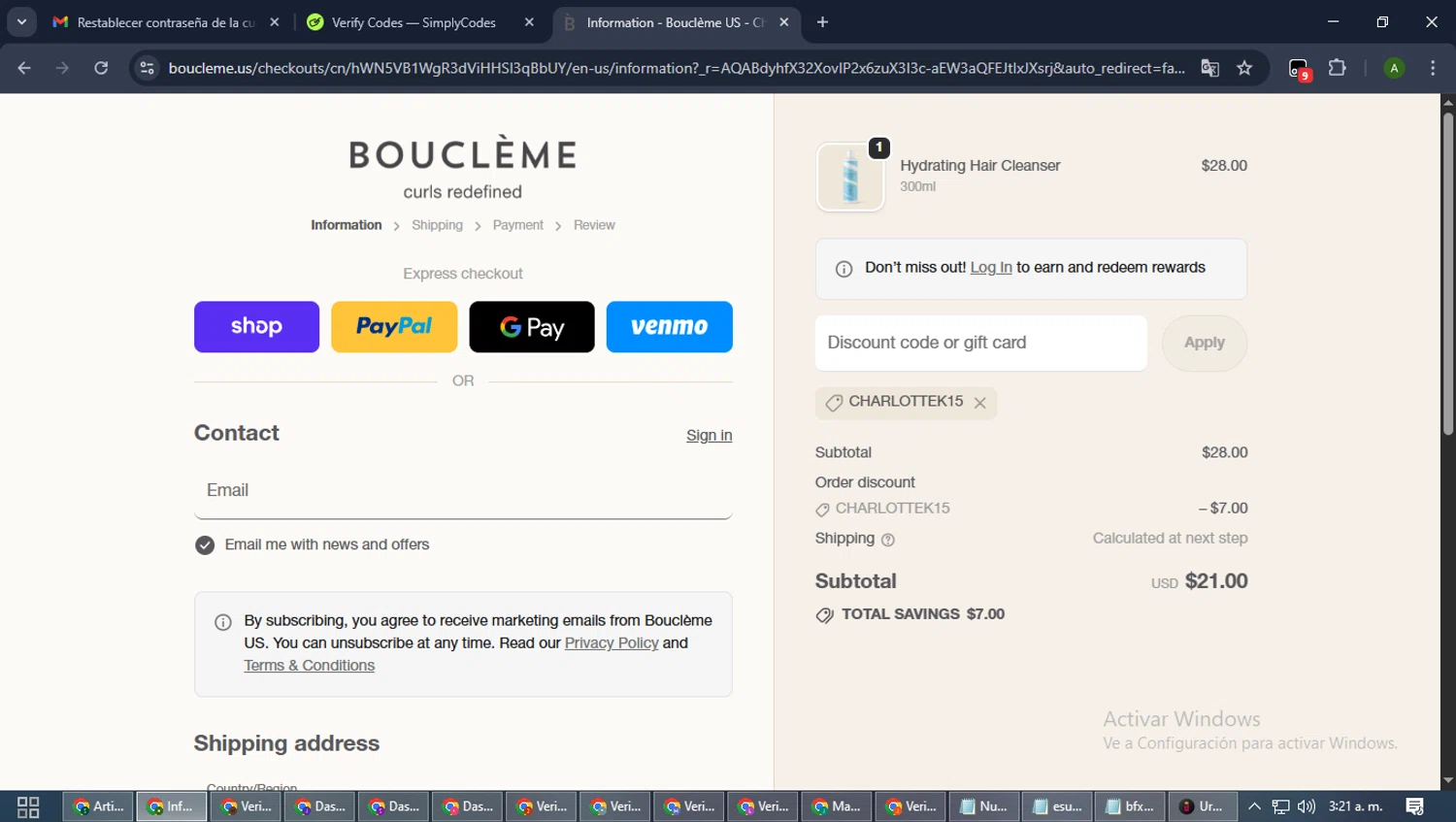Open the Terms & Conditions link
The width and height of the screenshot is (1456, 822).
point(309,666)
